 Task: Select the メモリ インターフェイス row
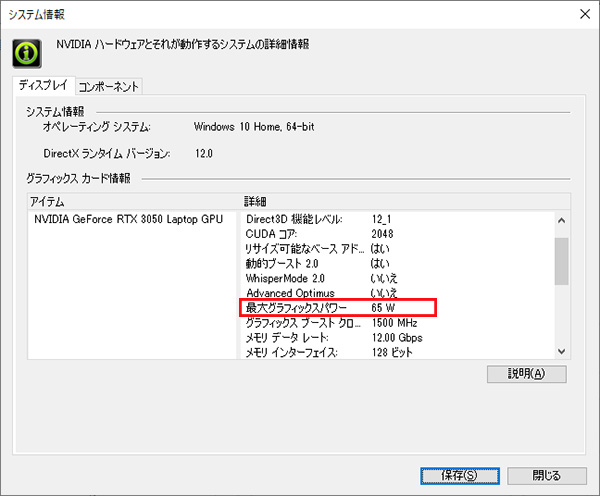click(396, 352)
